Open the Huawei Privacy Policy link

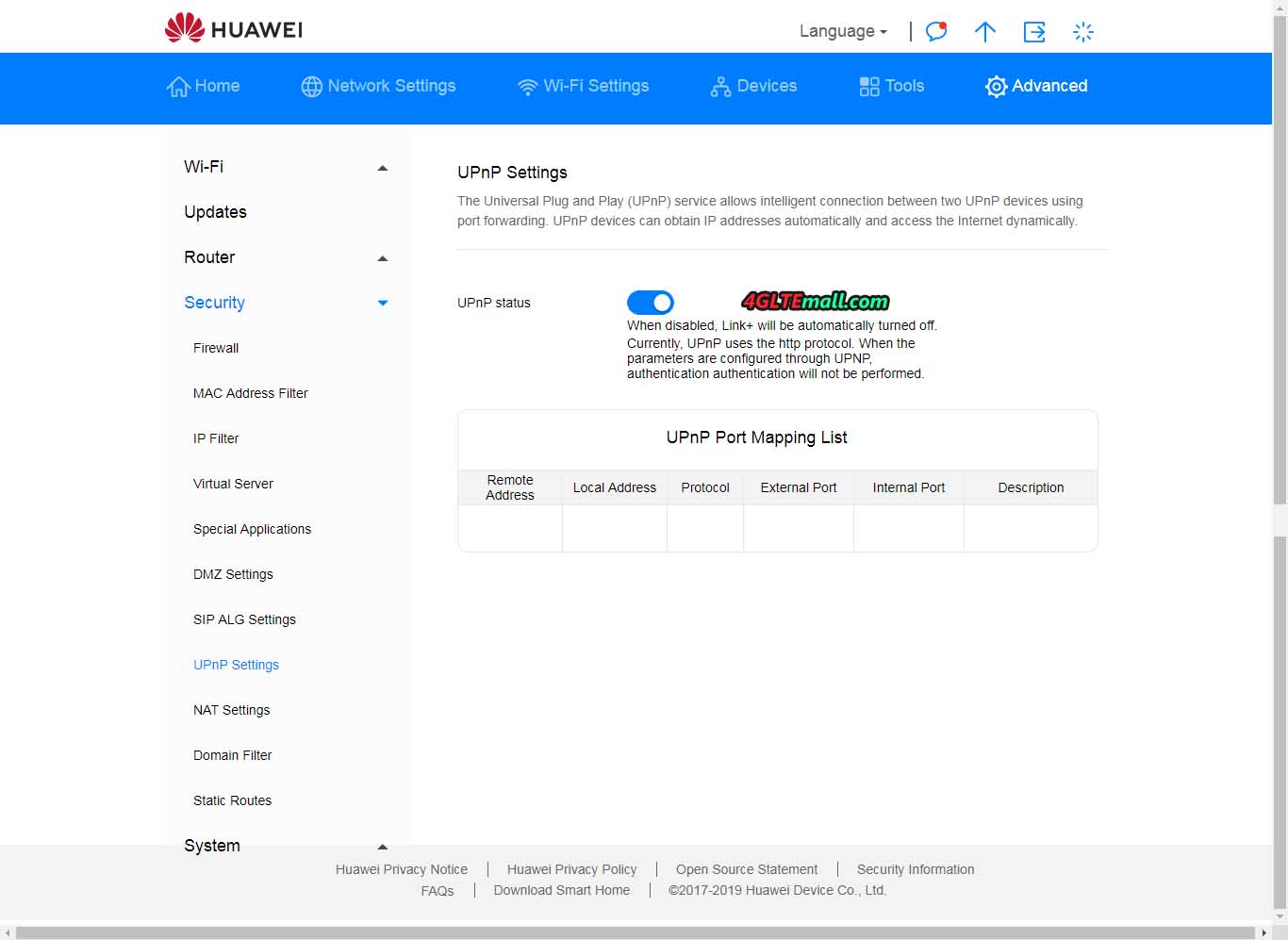click(x=571, y=869)
